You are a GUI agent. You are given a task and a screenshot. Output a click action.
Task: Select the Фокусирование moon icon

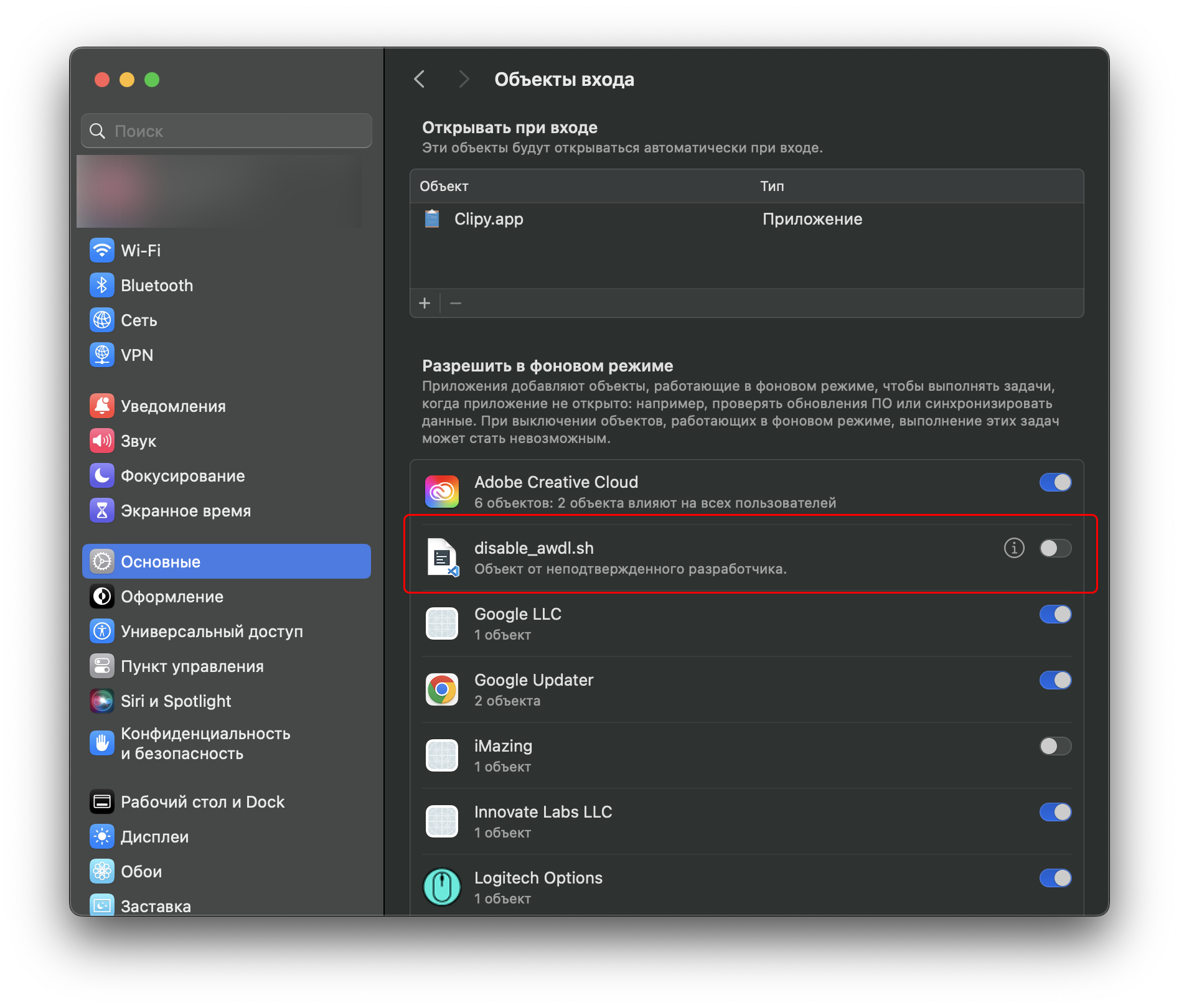tap(102, 476)
